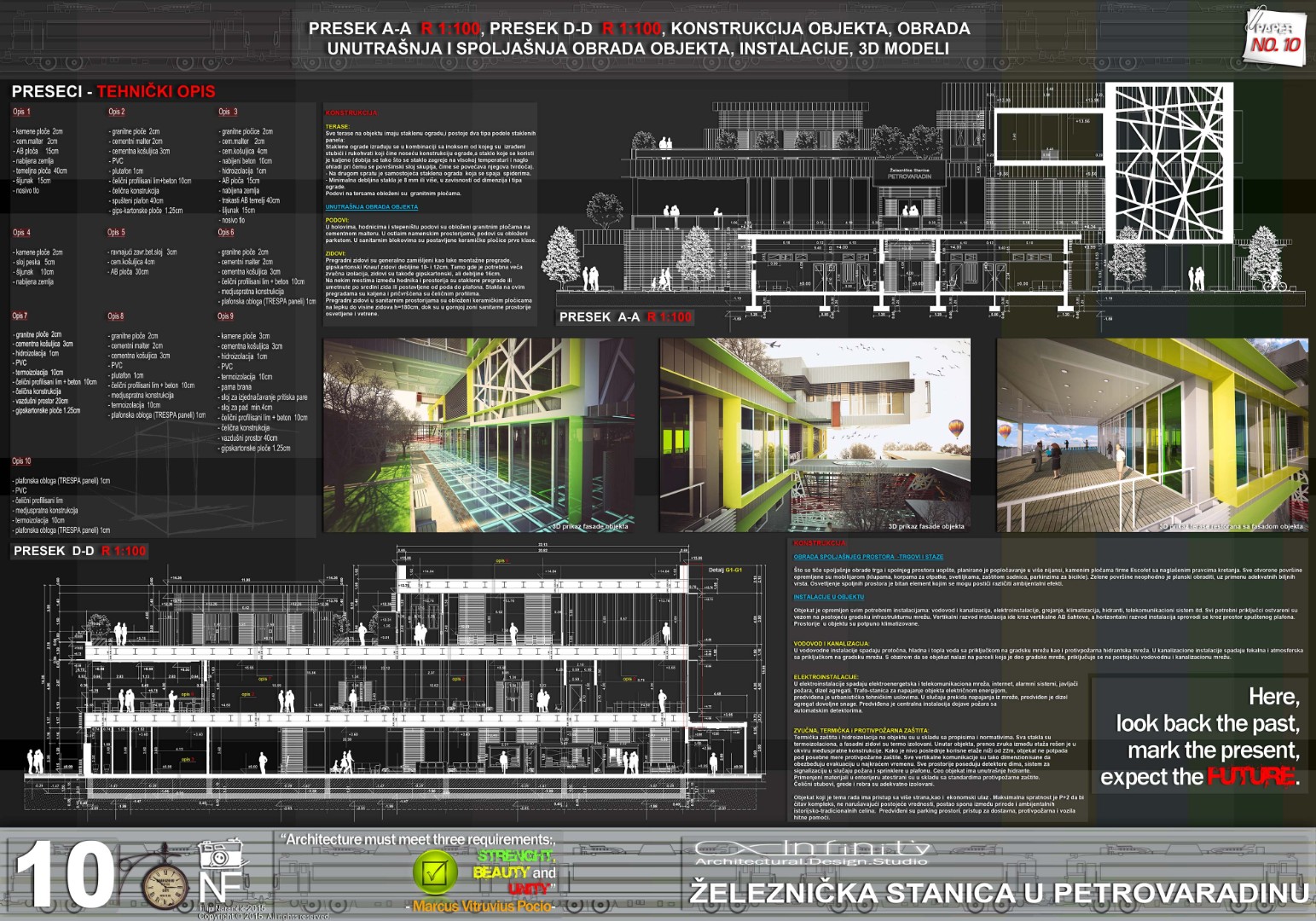Click the Paper No. 10 note
Image resolution: width=1316 pixels, height=921 pixels.
point(1274,34)
